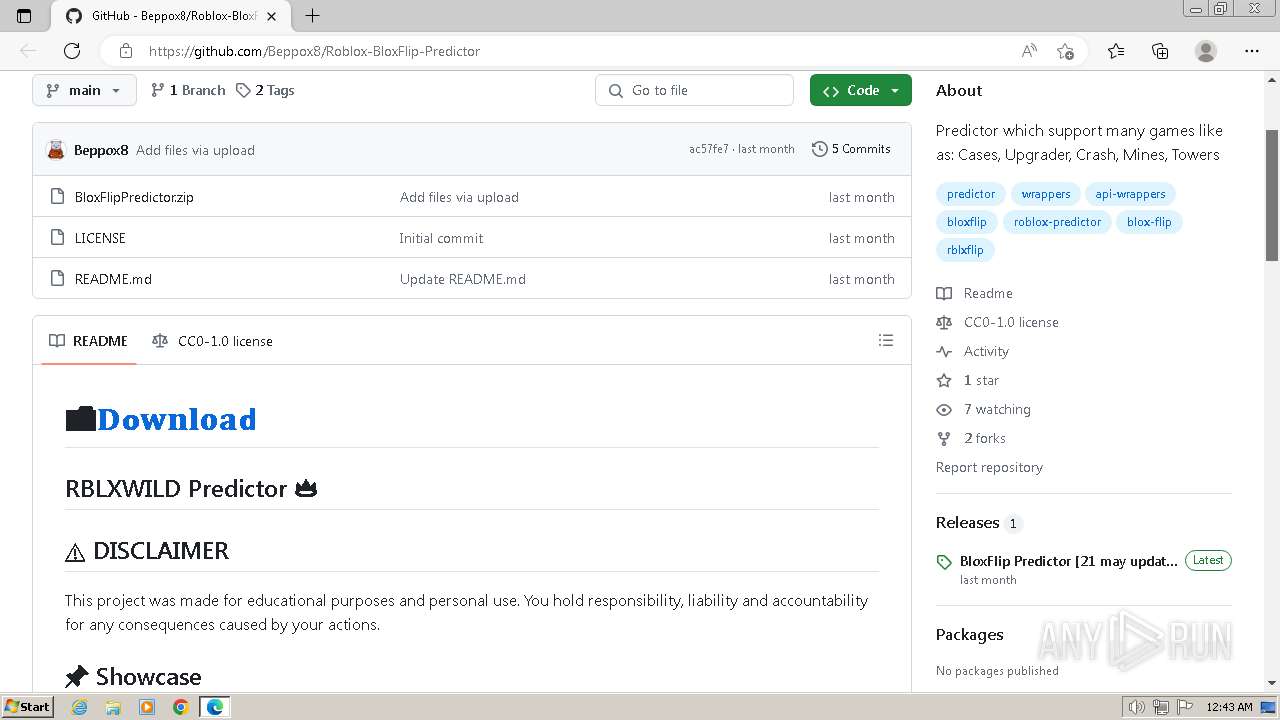
Task: Open the 2 Tags link
Action: coord(265,90)
